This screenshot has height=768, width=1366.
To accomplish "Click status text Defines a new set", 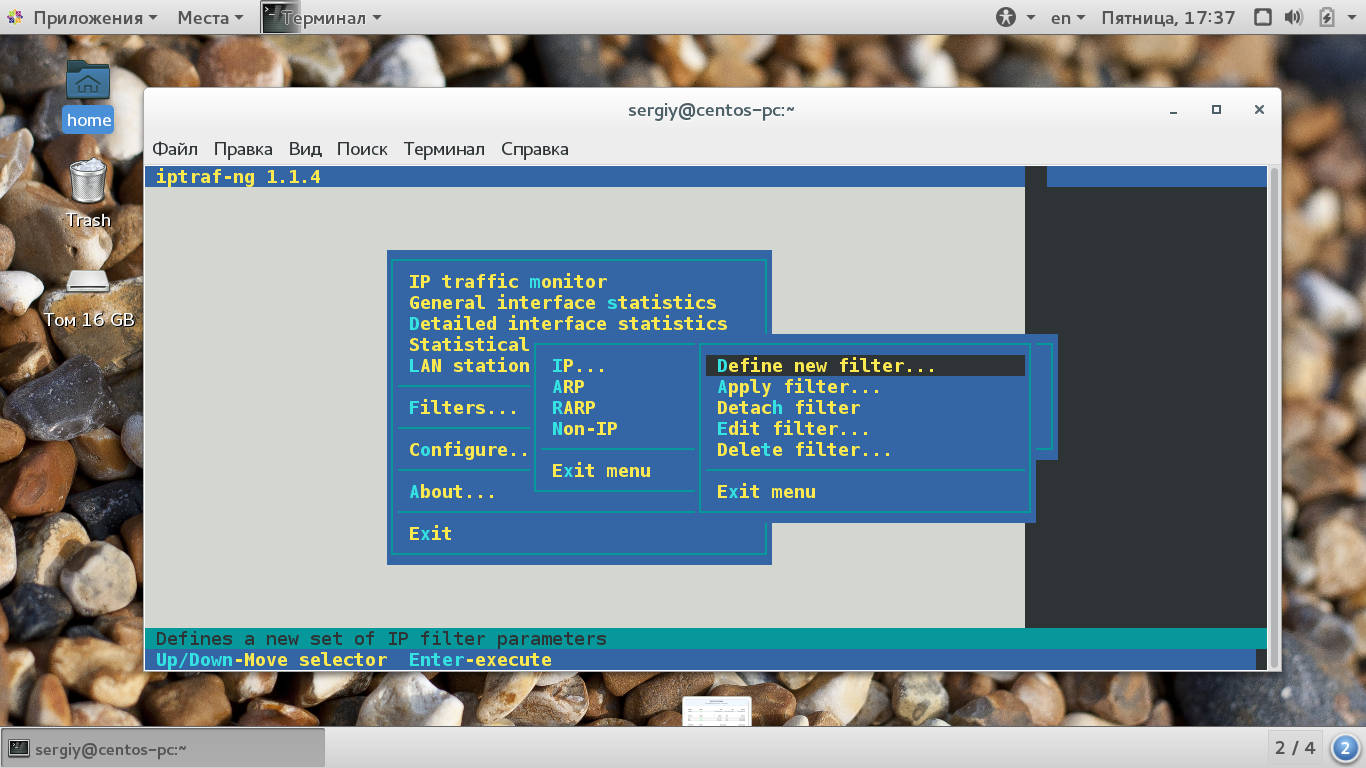I will (381, 639).
